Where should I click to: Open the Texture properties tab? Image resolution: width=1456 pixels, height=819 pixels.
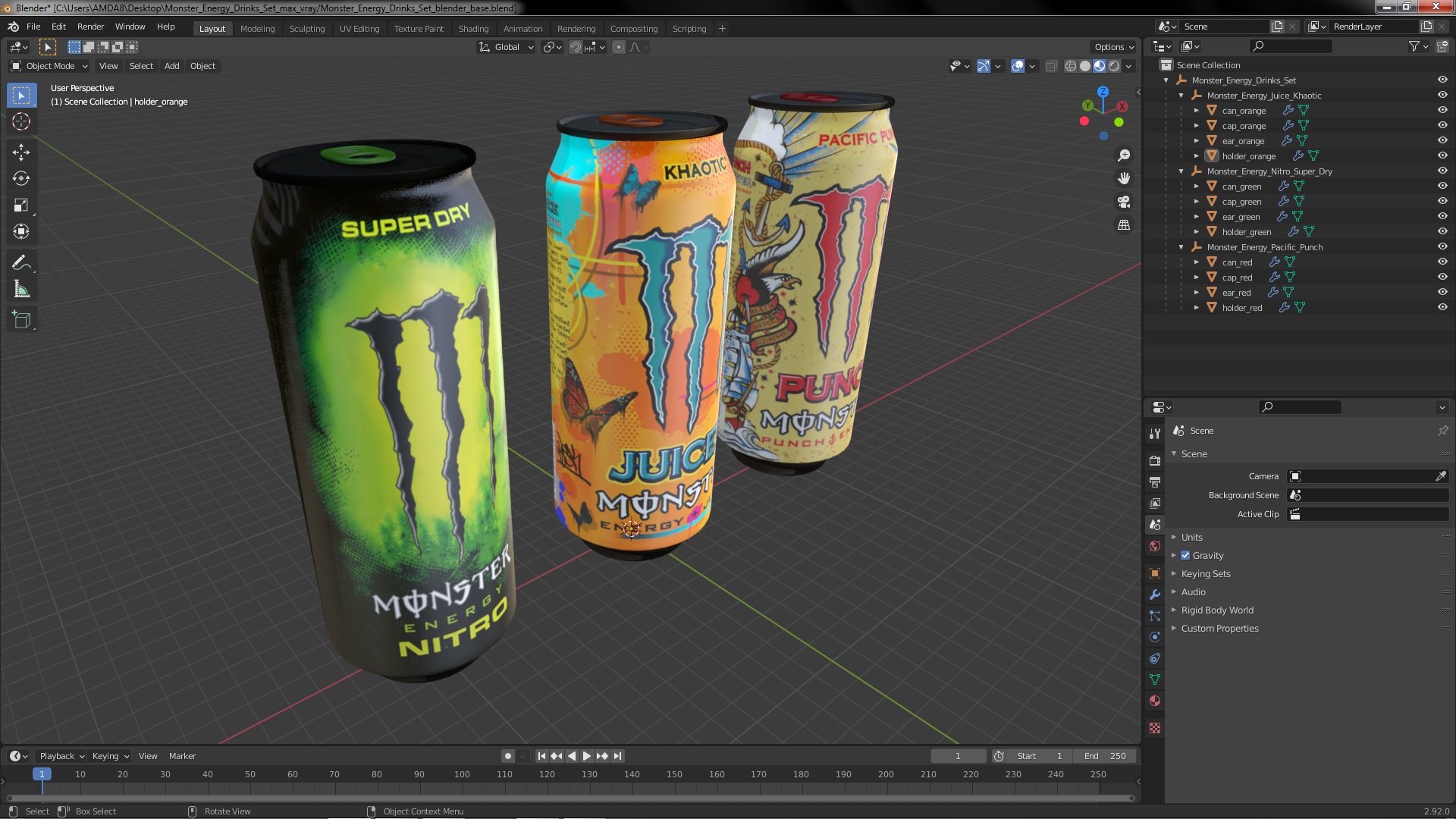coord(1155,728)
